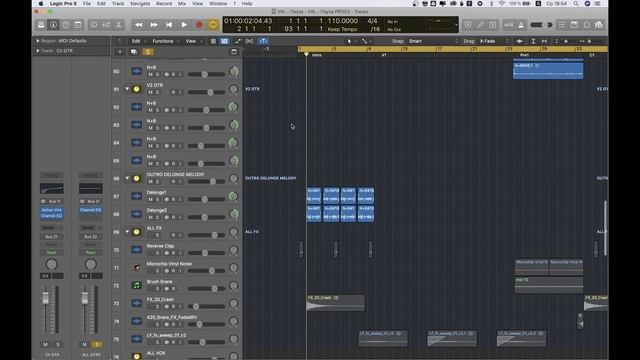640x360 pixels.
Task: Open Navigate menu in menu bar
Action: [140, 4]
